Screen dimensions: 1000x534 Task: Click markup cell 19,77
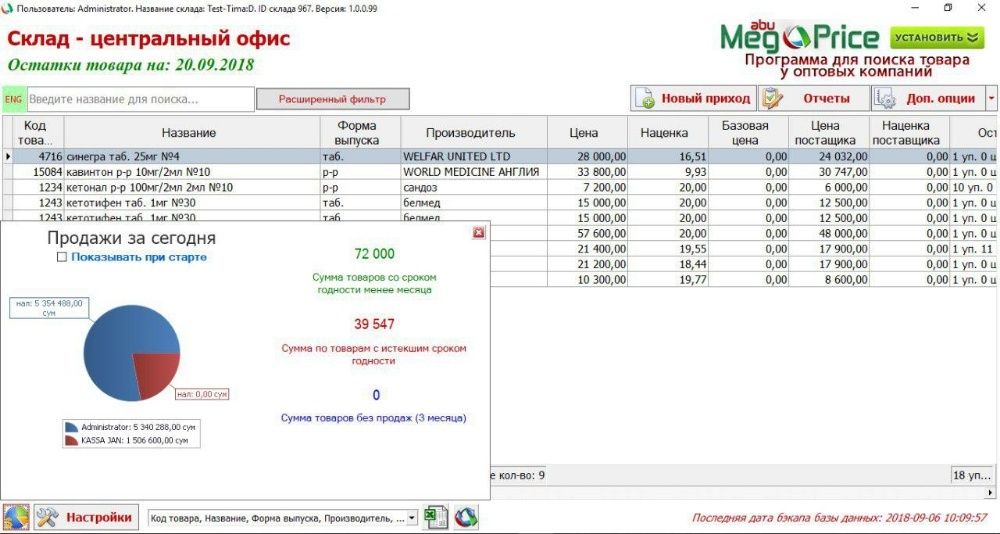coord(668,279)
